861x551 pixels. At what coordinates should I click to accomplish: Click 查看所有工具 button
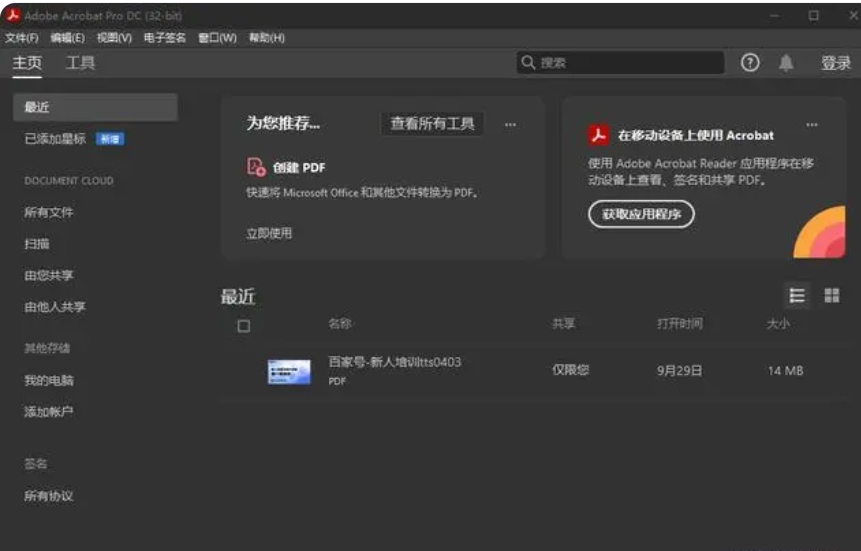432,124
